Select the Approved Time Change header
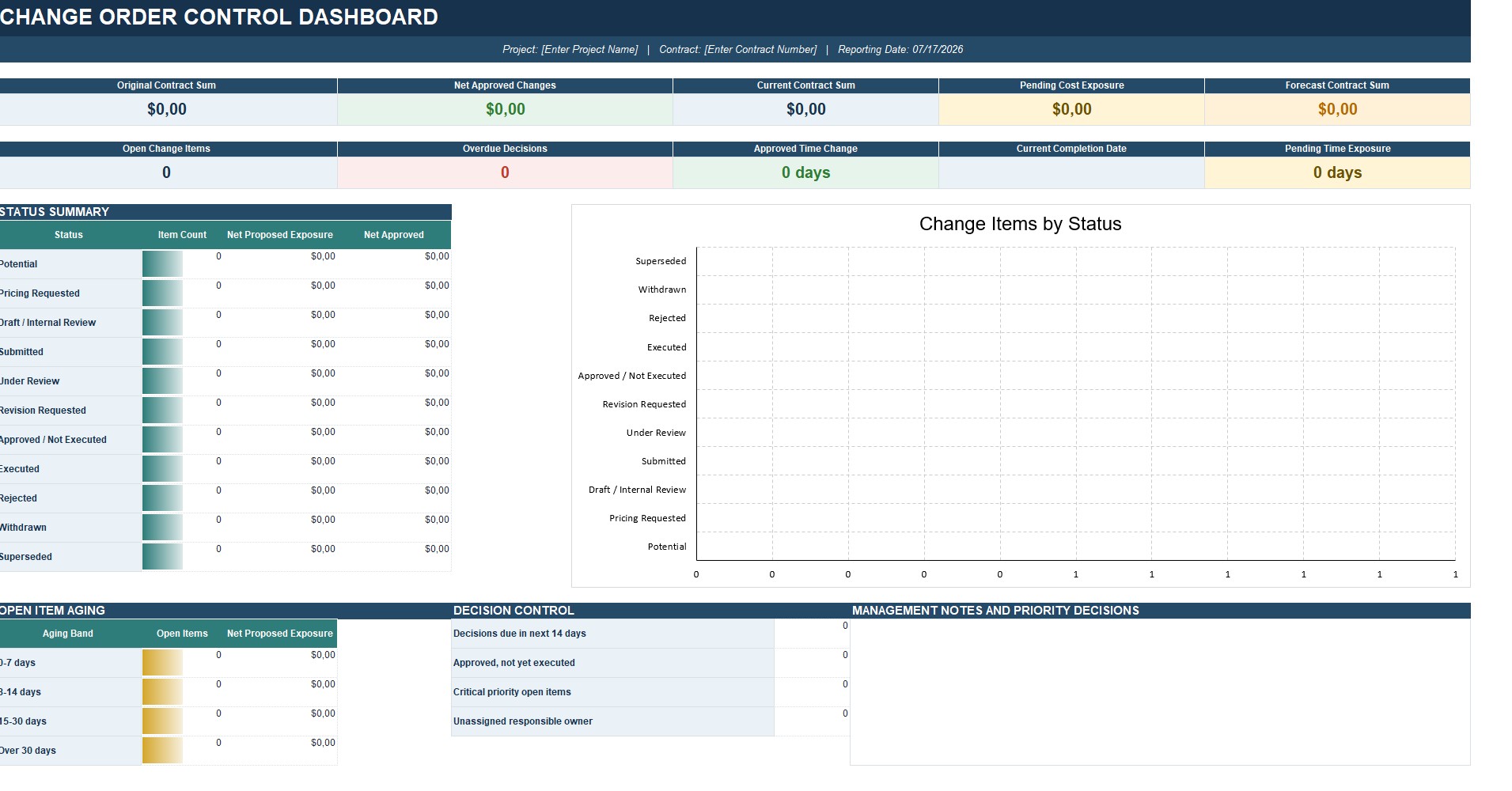1512x791 pixels. point(805,149)
